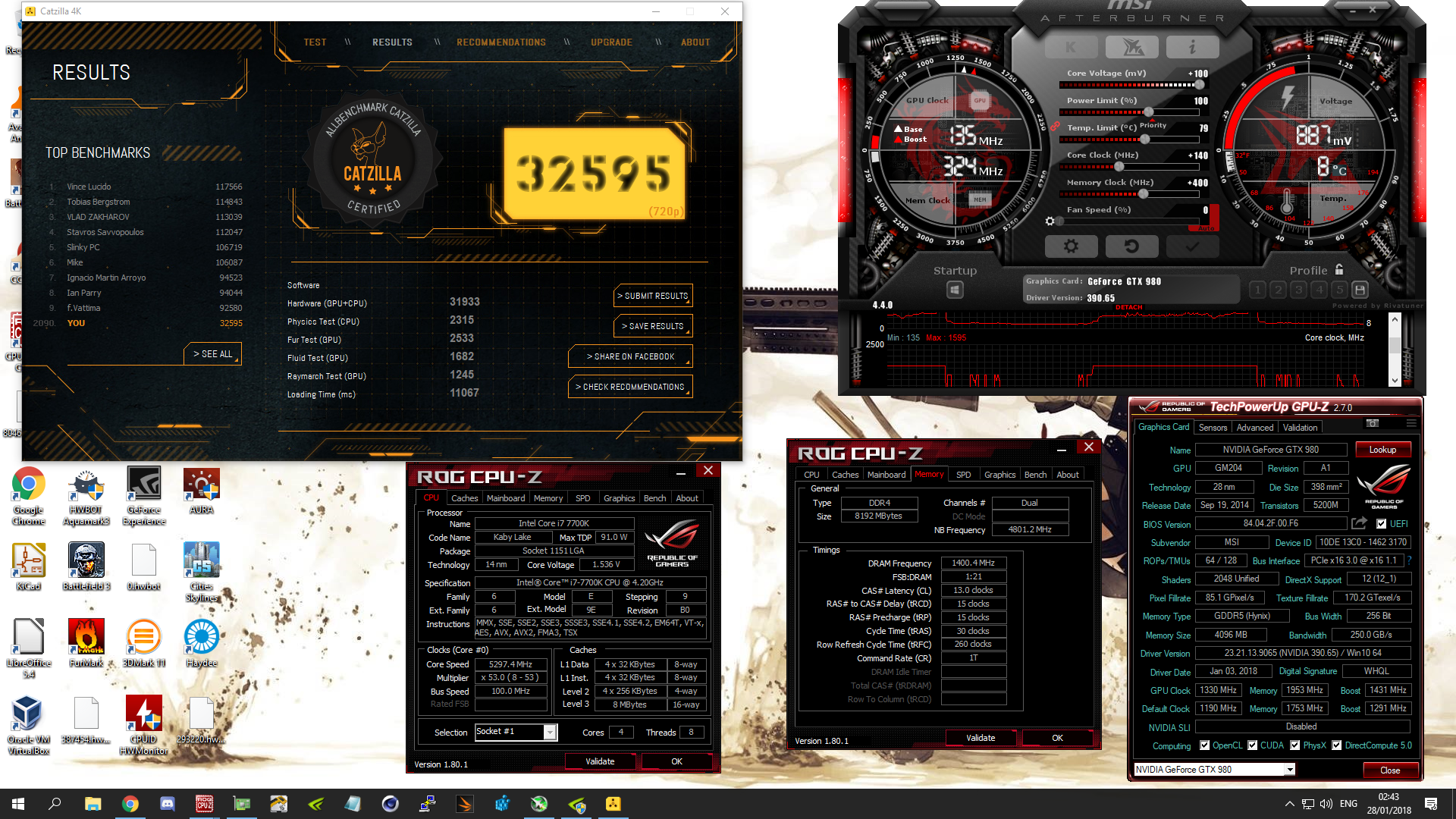Open Afterburner information (i) button

[1192, 47]
